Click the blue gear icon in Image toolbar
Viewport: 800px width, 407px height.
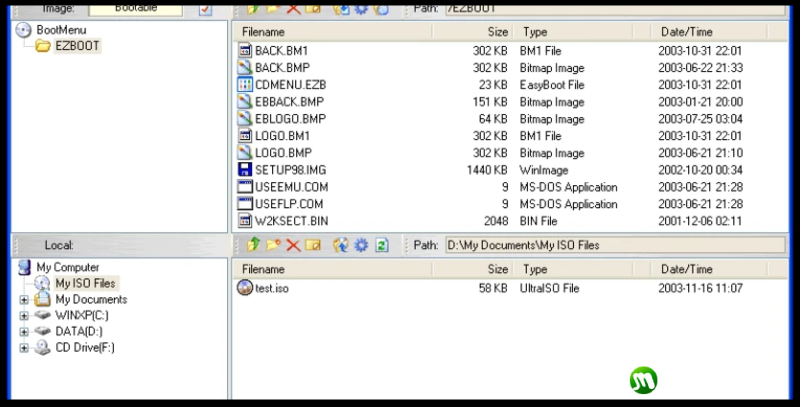pos(361,9)
